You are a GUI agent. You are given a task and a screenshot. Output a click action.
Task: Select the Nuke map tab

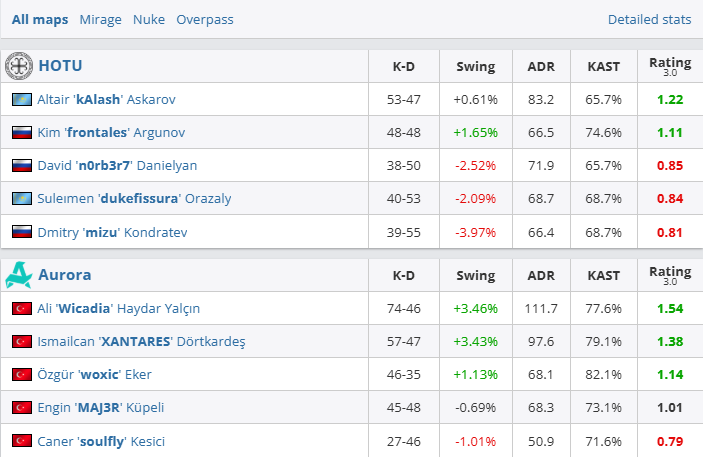pos(149,19)
